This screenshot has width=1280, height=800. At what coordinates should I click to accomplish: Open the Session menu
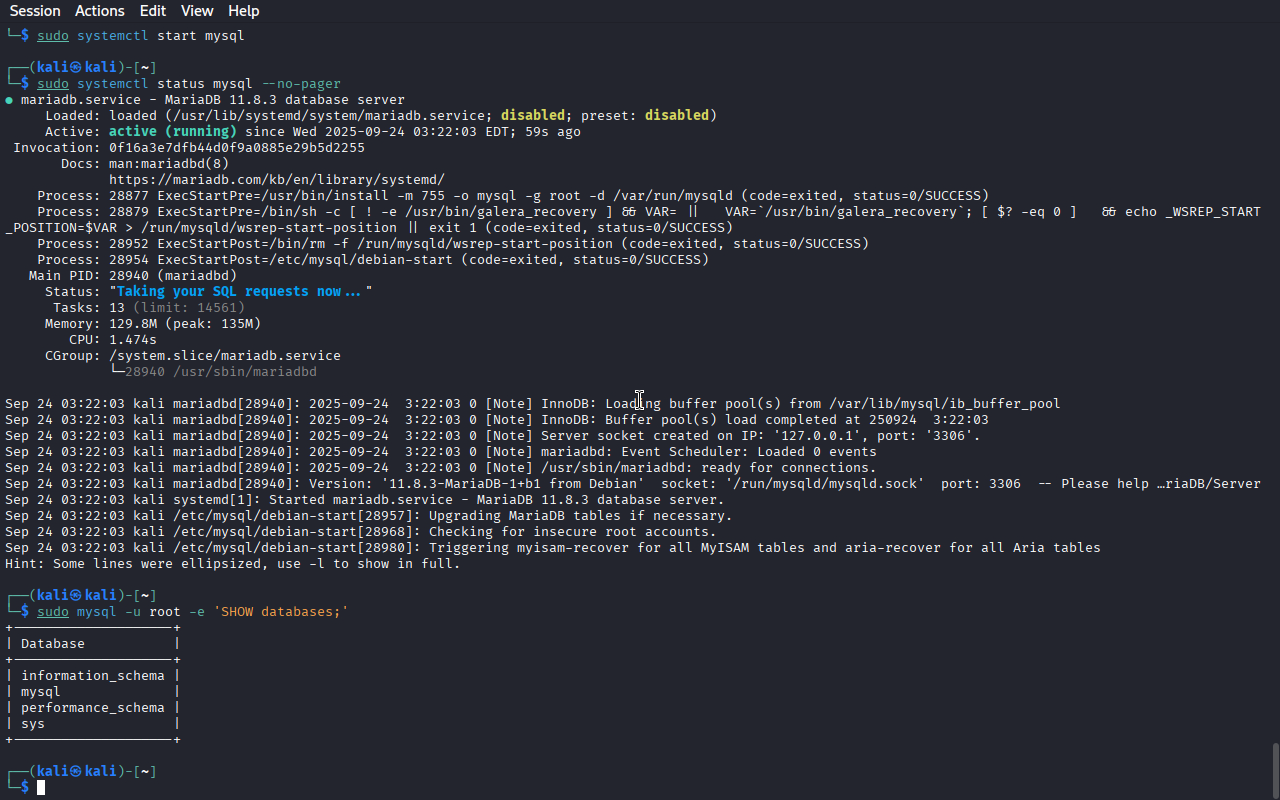coord(35,11)
